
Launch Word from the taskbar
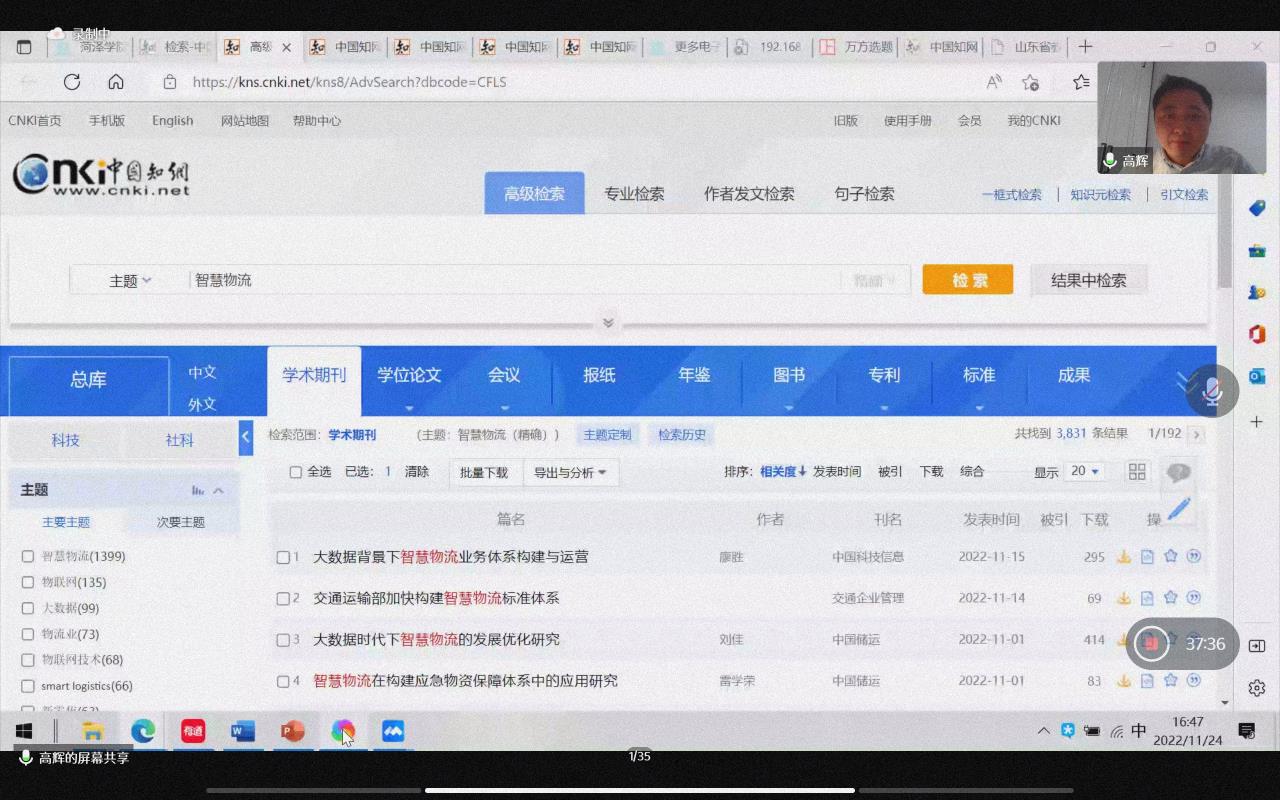click(243, 732)
